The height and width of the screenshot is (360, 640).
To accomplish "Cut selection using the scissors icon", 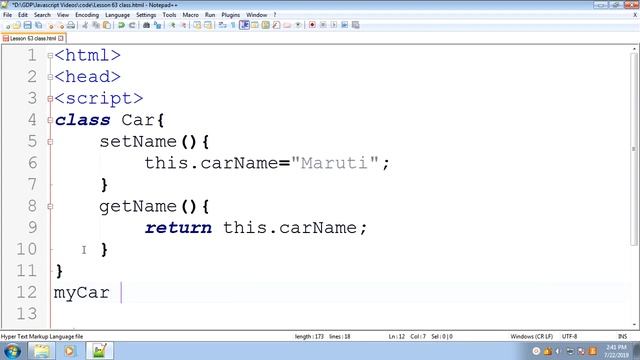I will [85, 25].
